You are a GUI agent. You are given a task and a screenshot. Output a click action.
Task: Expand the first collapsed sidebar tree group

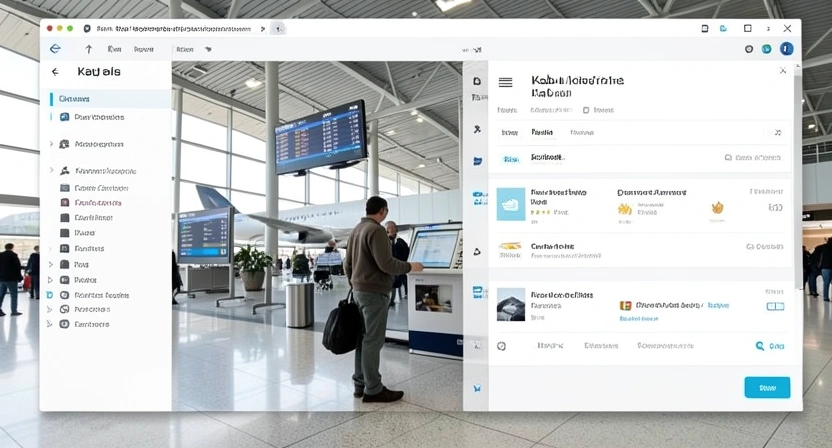point(51,144)
